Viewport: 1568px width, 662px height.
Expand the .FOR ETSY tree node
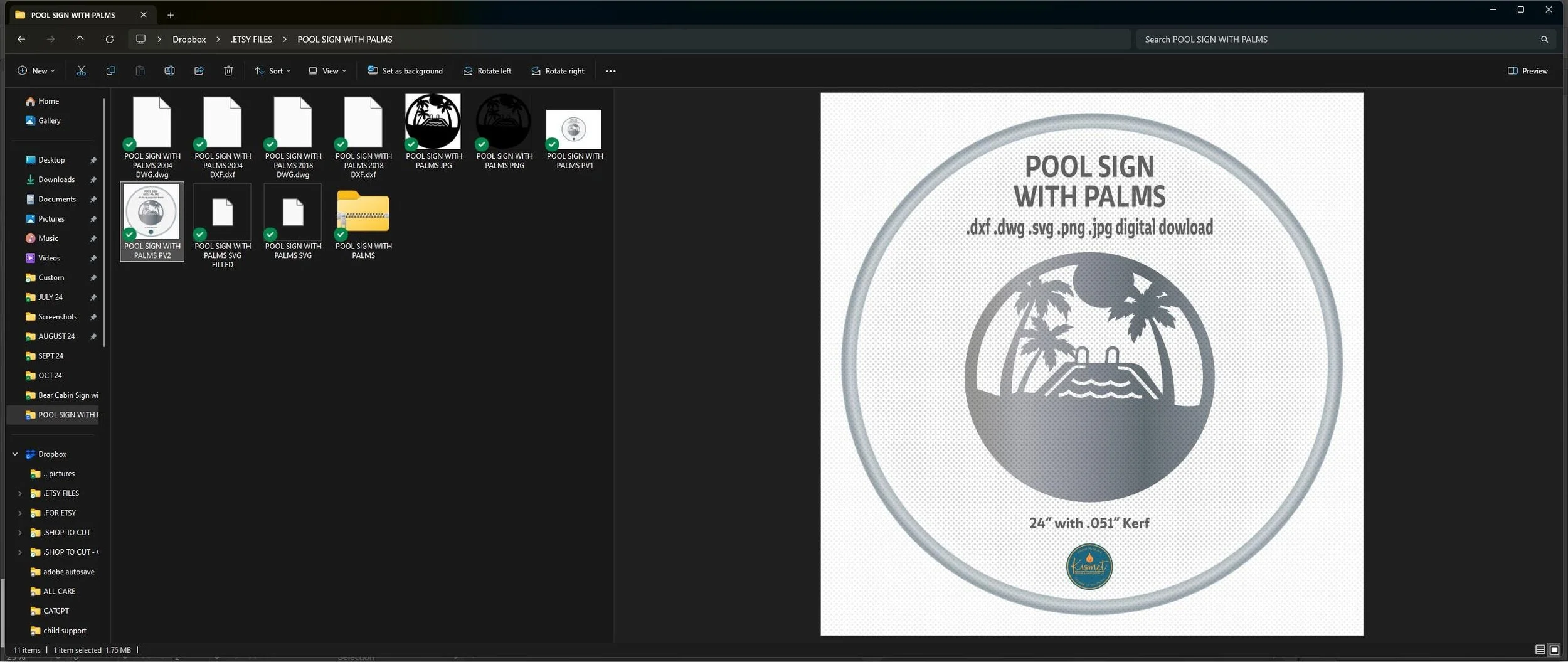(x=19, y=513)
